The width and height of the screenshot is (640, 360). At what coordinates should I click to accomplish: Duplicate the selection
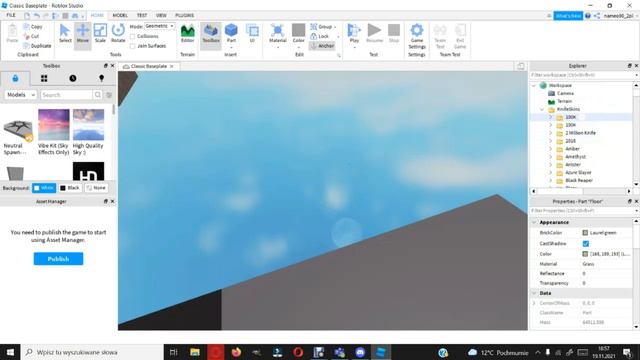coord(37,46)
